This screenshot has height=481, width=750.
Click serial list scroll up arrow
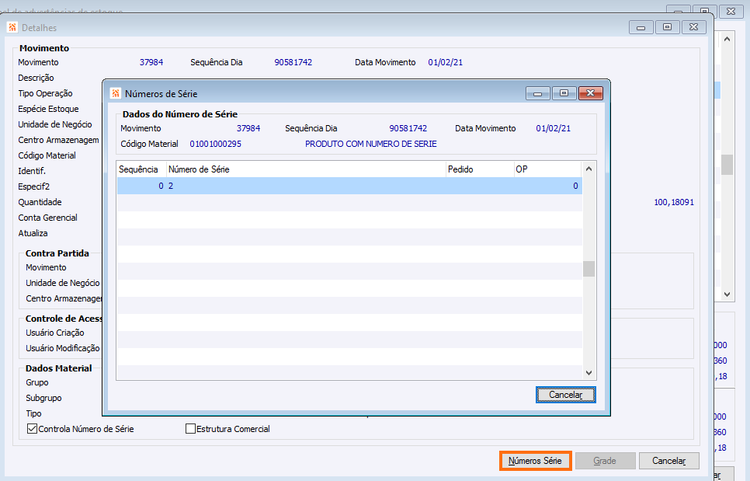tap(589, 169)
